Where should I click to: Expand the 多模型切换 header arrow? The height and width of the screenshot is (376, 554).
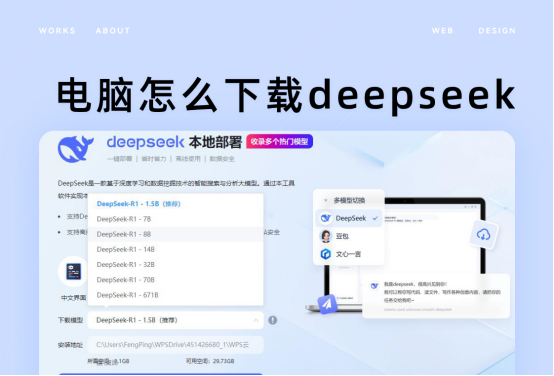(x=325, y=201)
